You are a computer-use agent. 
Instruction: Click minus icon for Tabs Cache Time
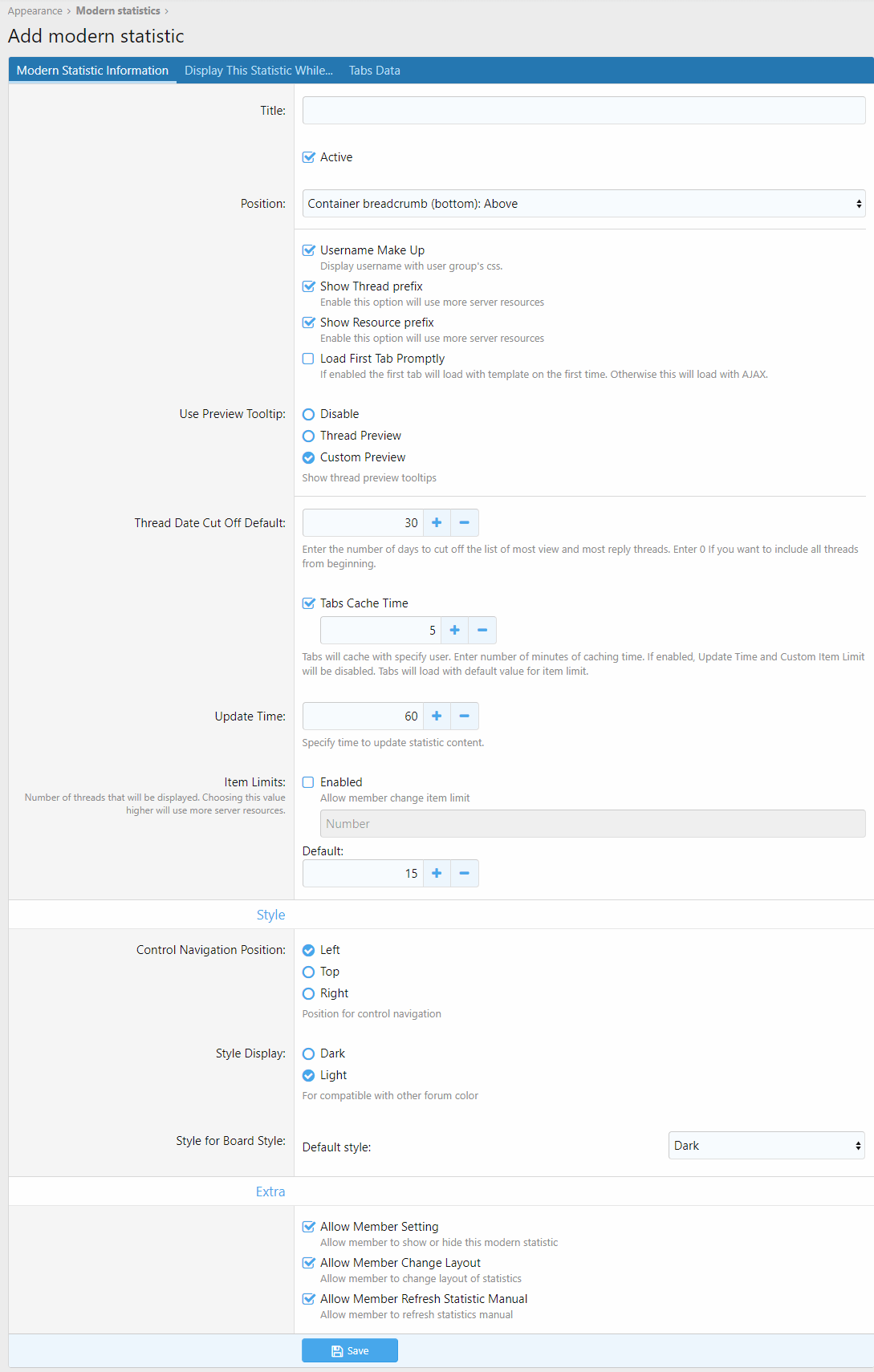coord(482,631)
